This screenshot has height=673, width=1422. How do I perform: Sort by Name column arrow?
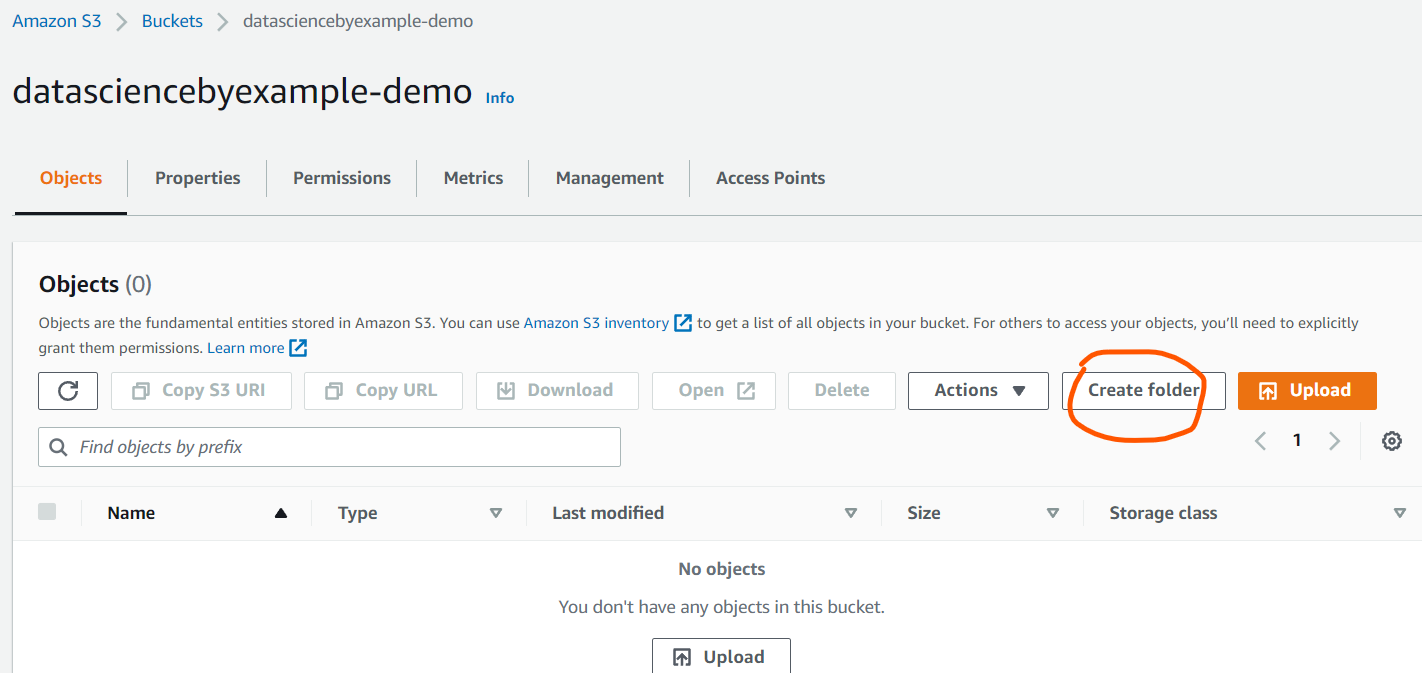point(281,513)
